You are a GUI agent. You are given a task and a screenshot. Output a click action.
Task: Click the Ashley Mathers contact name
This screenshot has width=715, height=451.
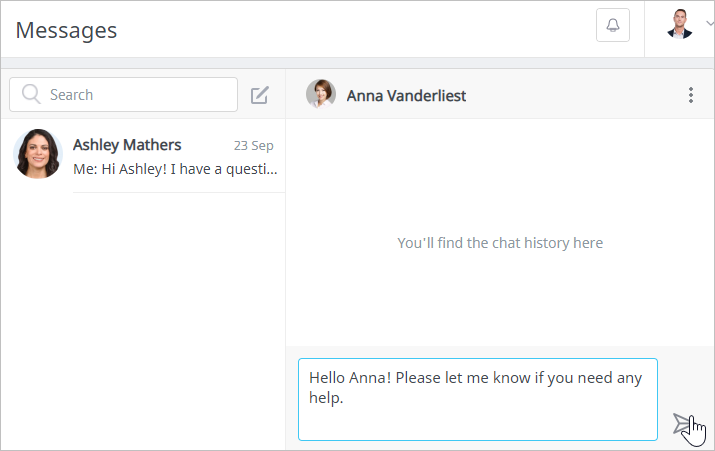click(x=127, y=145)
